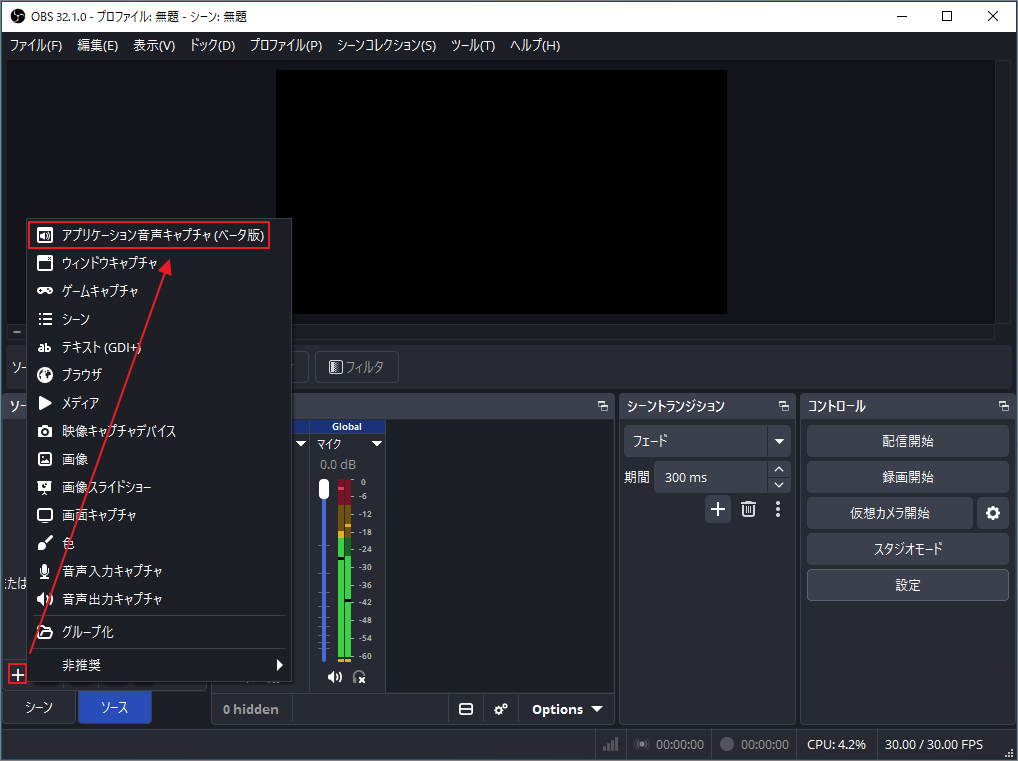
Task: Select グループ化 in source menu
Action: (159, 632)
